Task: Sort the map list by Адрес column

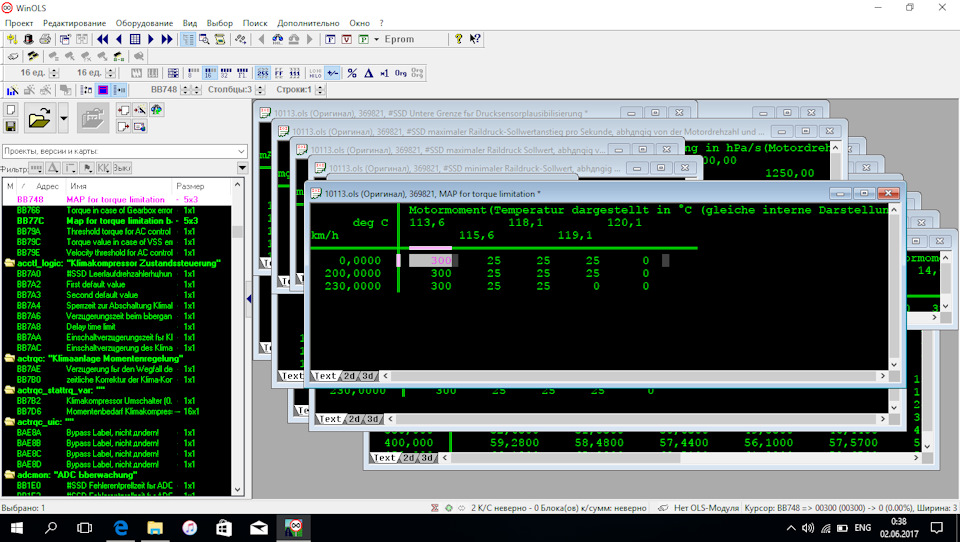Action: 47,186
